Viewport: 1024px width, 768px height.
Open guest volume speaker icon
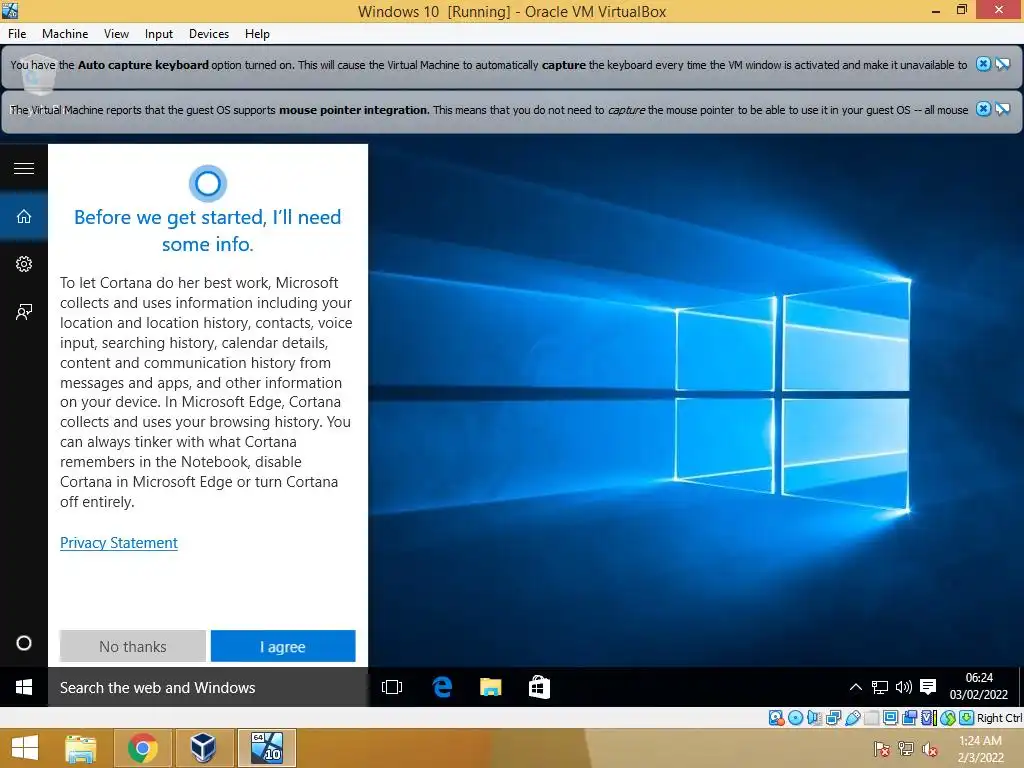click(903, 687)
